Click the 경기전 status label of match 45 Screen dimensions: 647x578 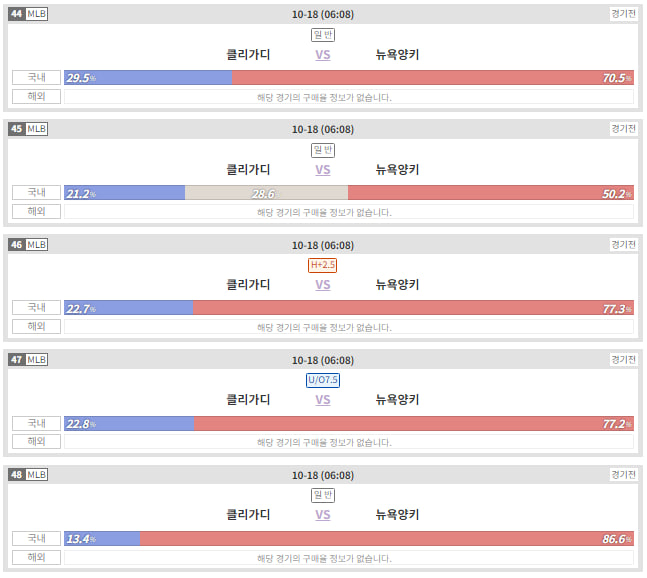pos(623,129)
